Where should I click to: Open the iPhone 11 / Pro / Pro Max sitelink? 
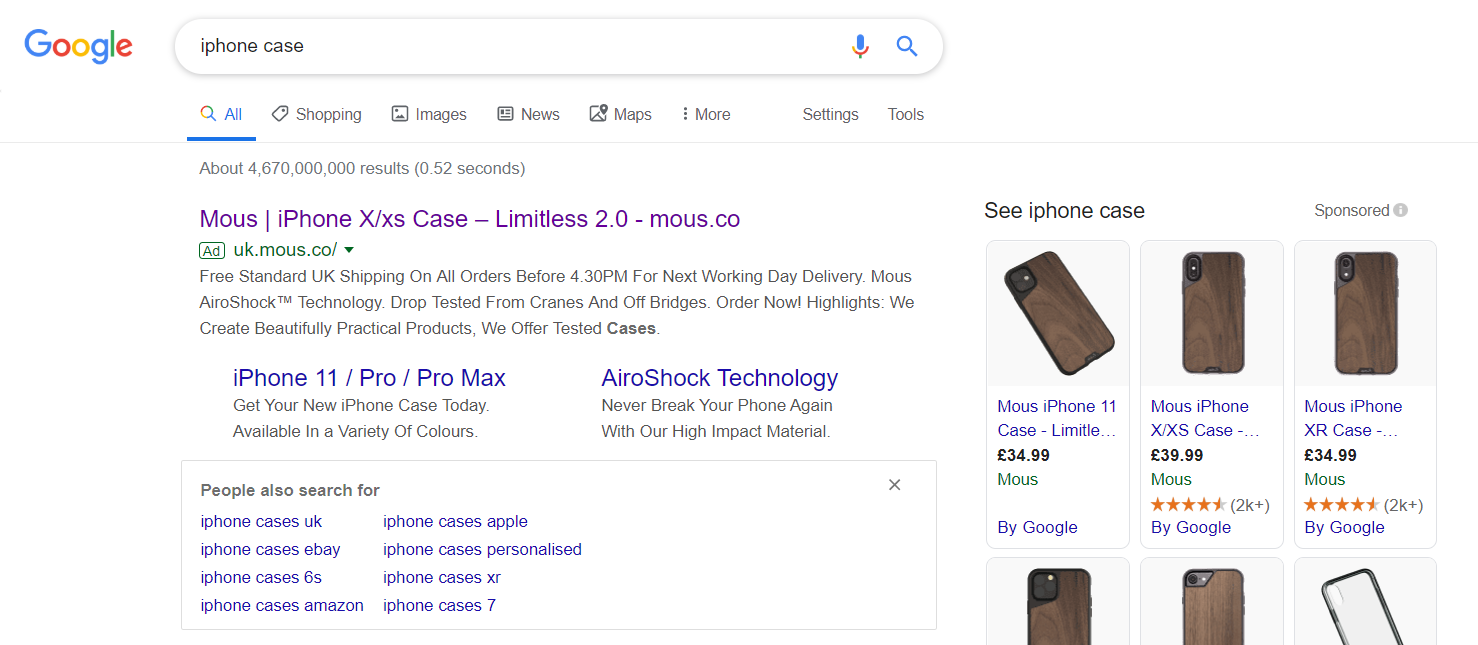pyautogui.click(x=369, y=378)
